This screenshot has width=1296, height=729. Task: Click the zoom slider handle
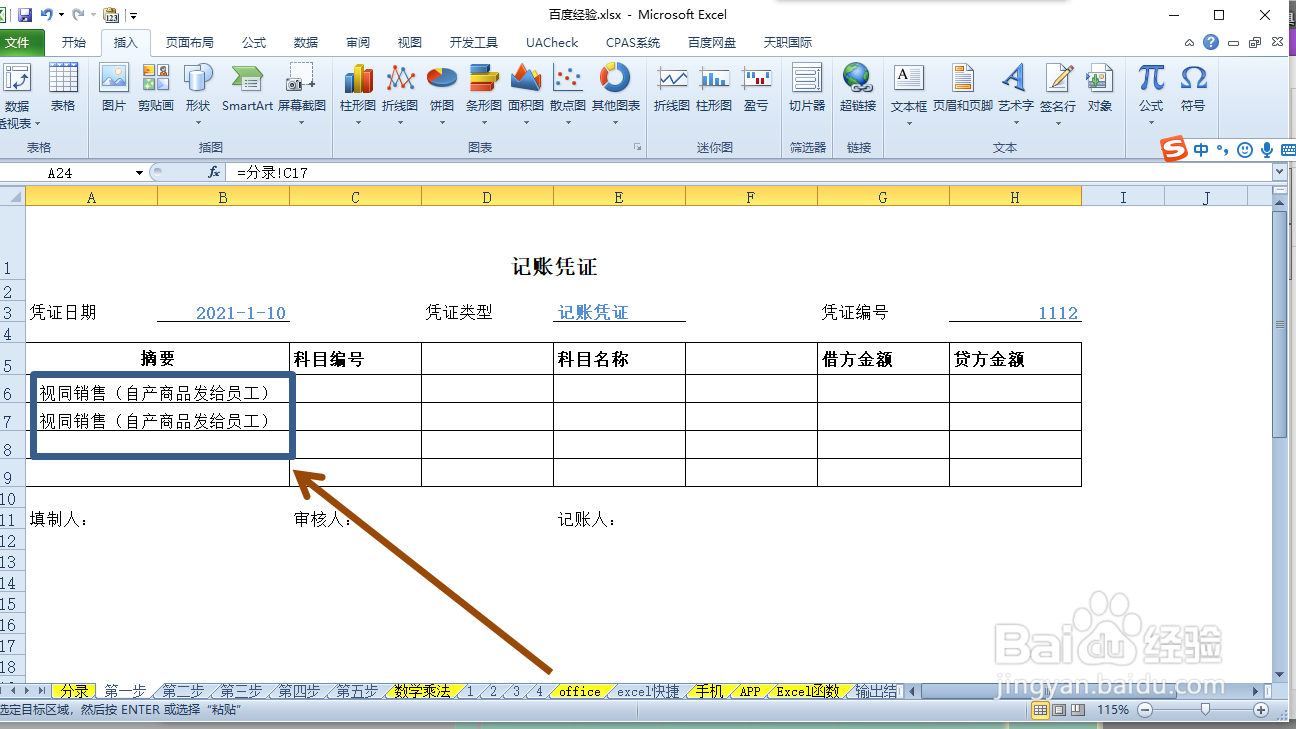tap(1205, 710)
